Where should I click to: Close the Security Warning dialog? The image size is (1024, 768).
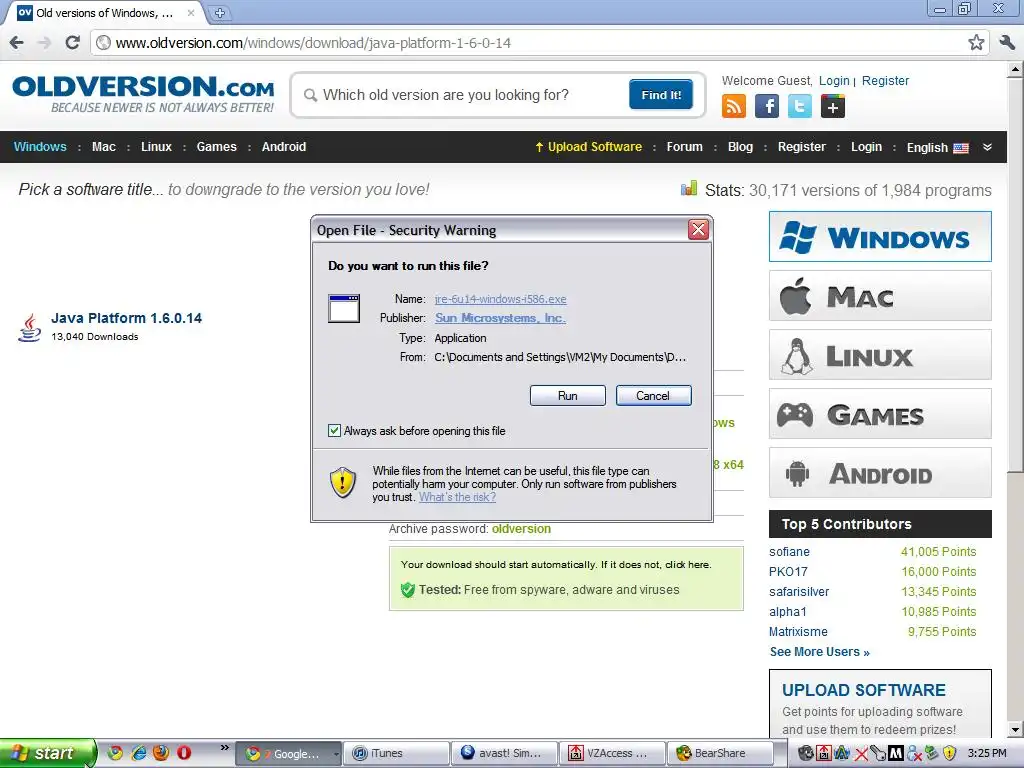click(698, 229)
